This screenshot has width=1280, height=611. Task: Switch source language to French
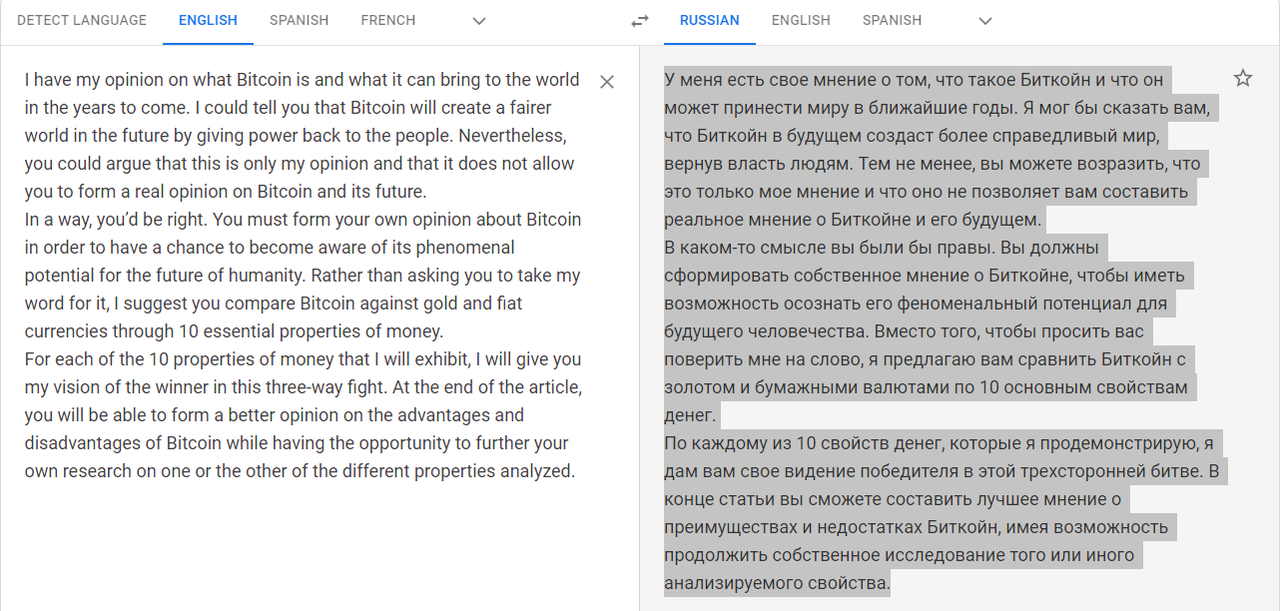coord(388,20)
